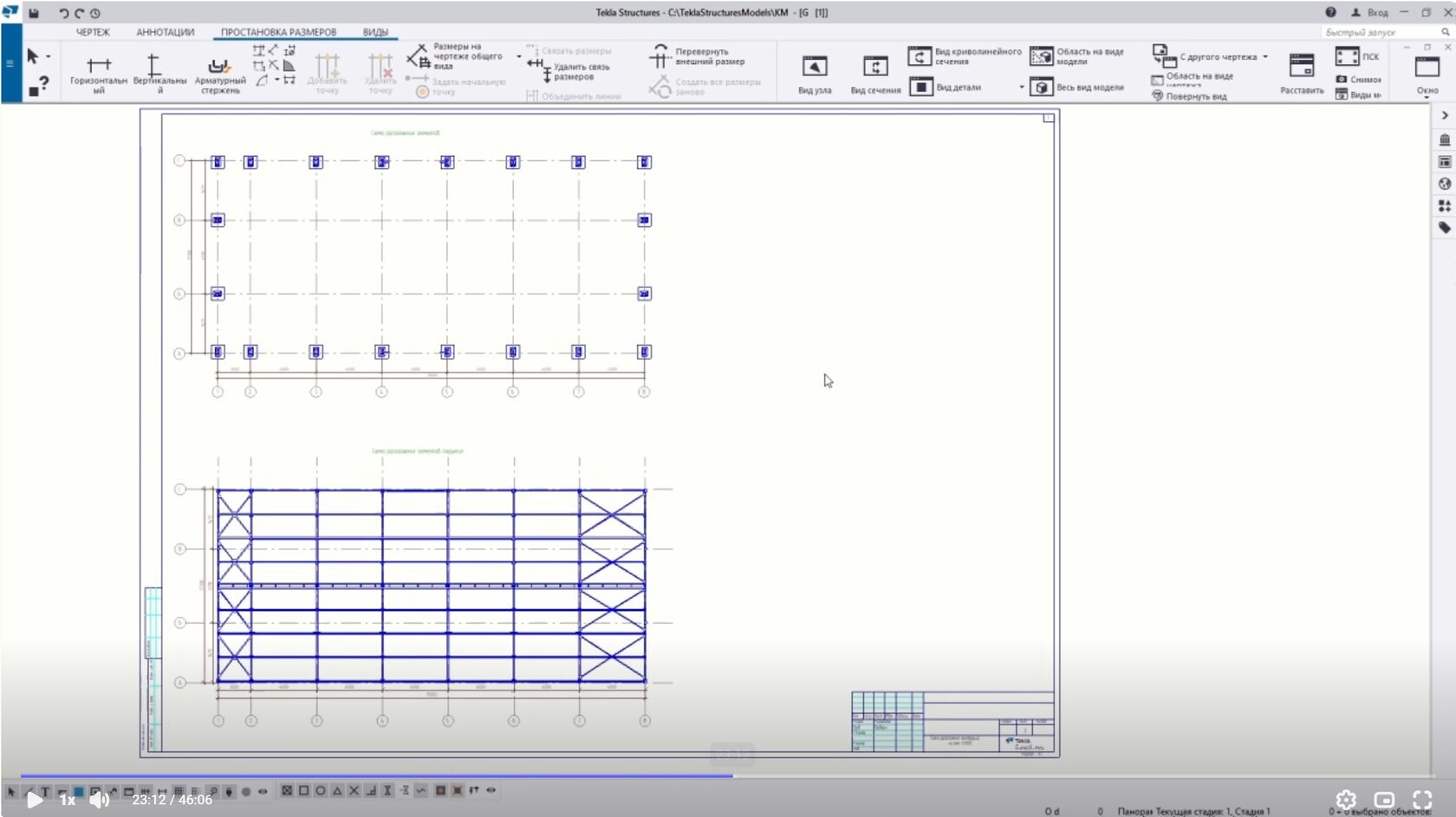Select the ПРОСТАНОВКА РАЗМЕРОВ ribbon tab
Viewport: 1456px width, 817px height.
[x=278, y=32]
